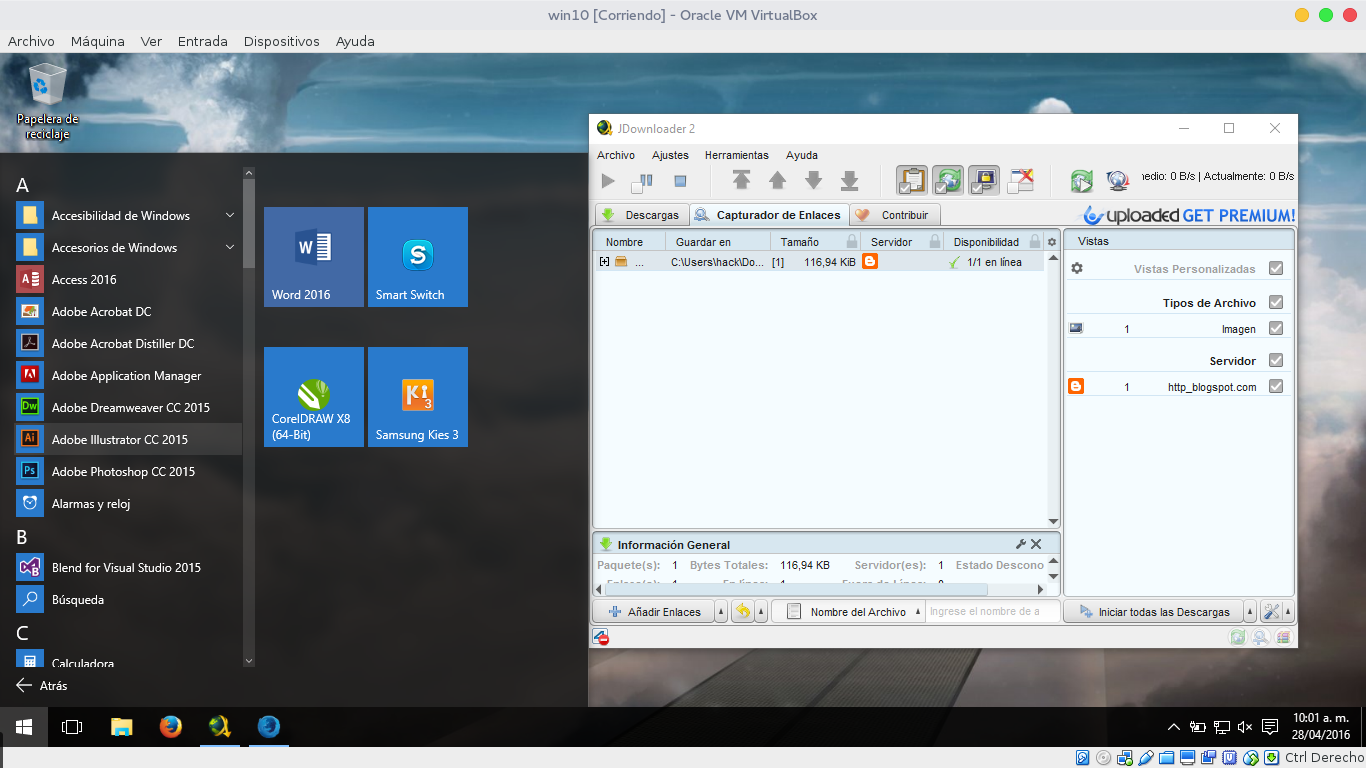Click the stop downloads square icon

click(680, 181)
